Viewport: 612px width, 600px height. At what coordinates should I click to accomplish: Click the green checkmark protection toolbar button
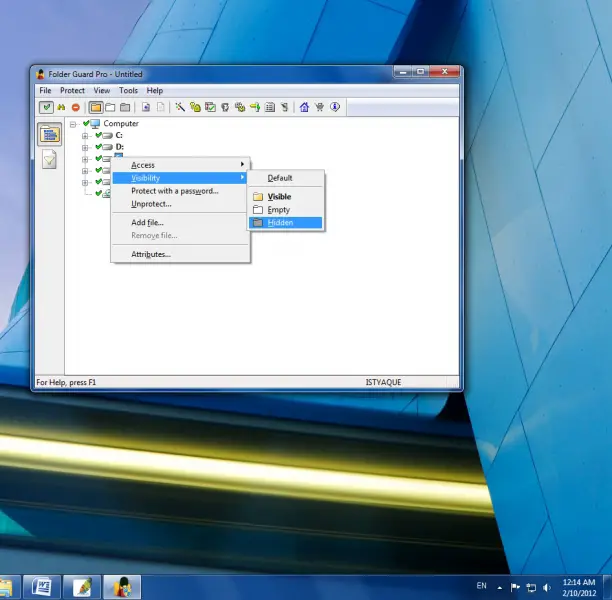click(x=46, y=107)
